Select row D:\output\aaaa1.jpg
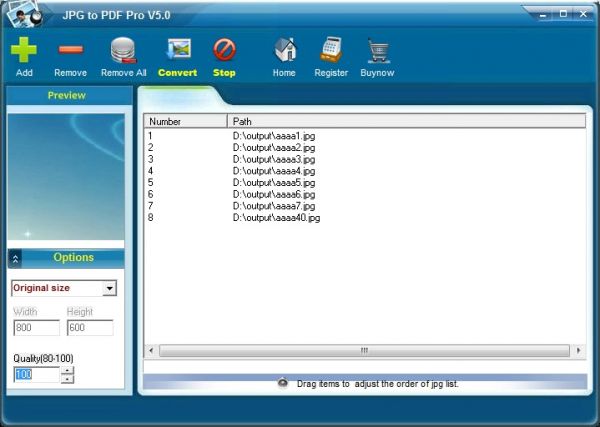This screenshot has width=600, height=427. click(x=274, y=136)
